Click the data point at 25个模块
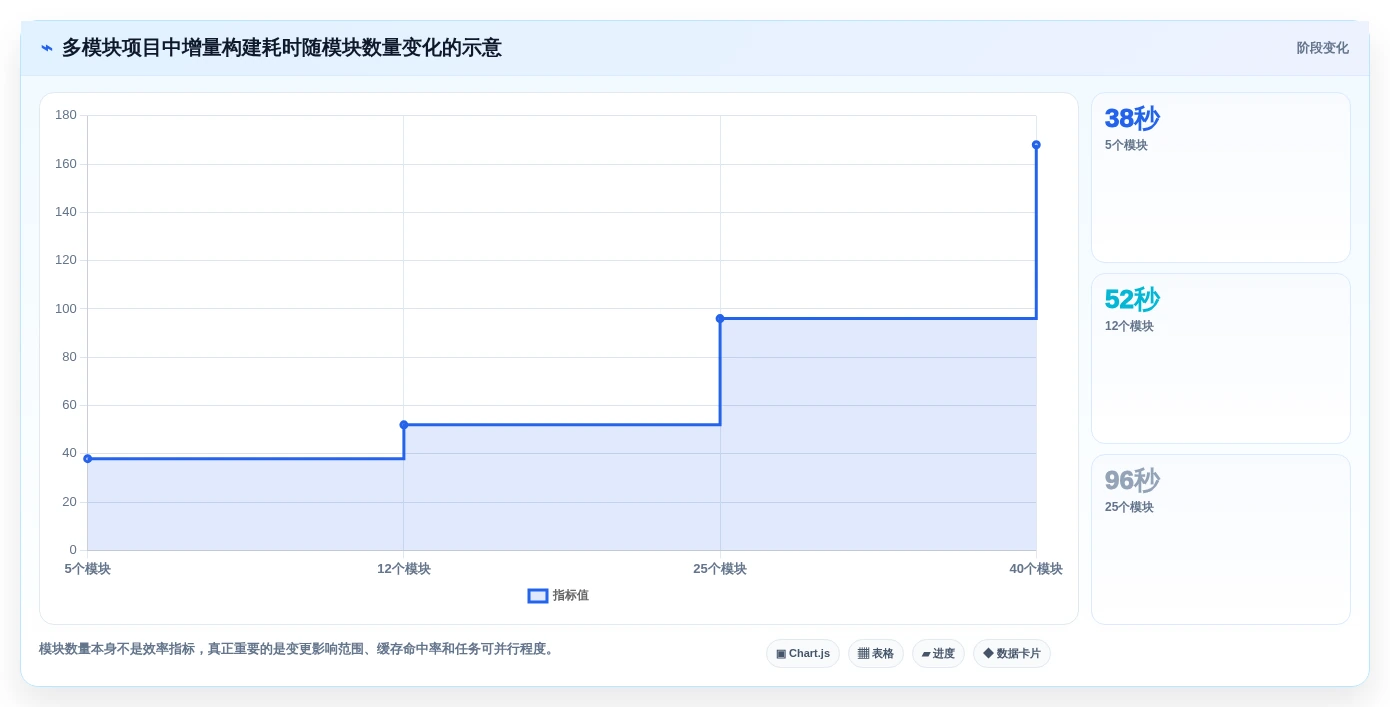The height and width of the screenshot is (707, 1390). tap(720, 319)
